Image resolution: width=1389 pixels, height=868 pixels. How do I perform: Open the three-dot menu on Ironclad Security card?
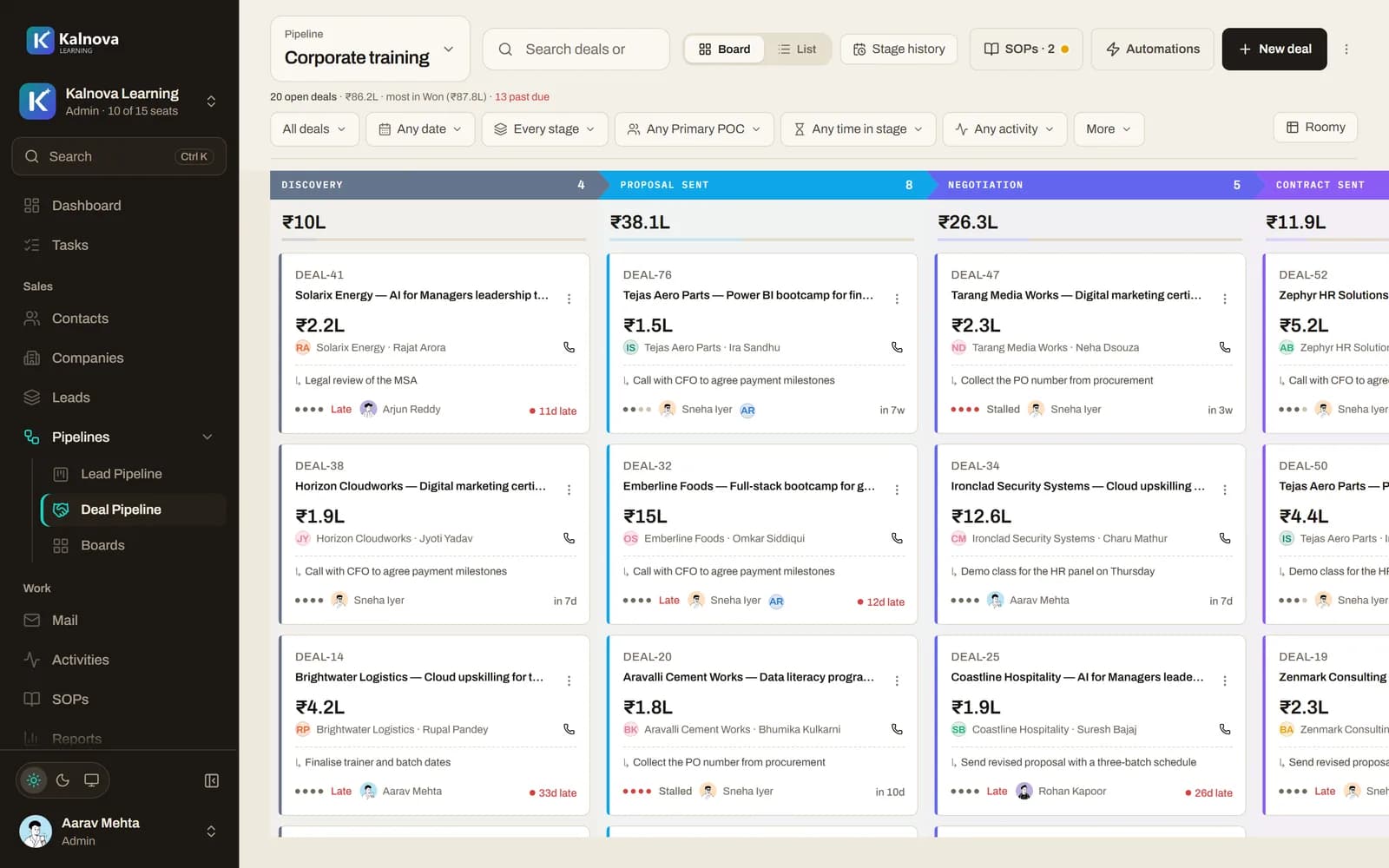coord(1225,490)
